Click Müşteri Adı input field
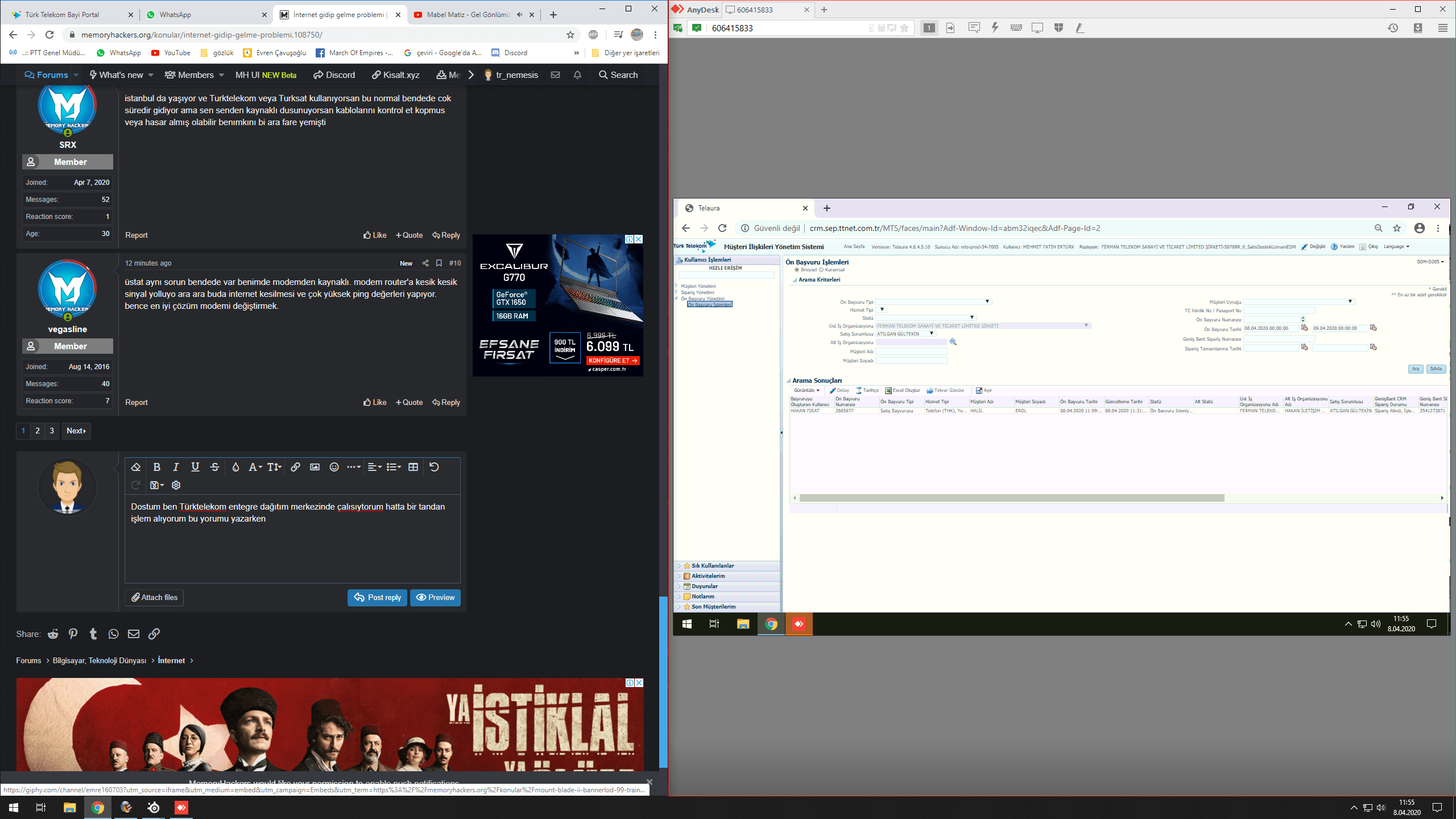The image size is (1456, 819). pos(911,351)
